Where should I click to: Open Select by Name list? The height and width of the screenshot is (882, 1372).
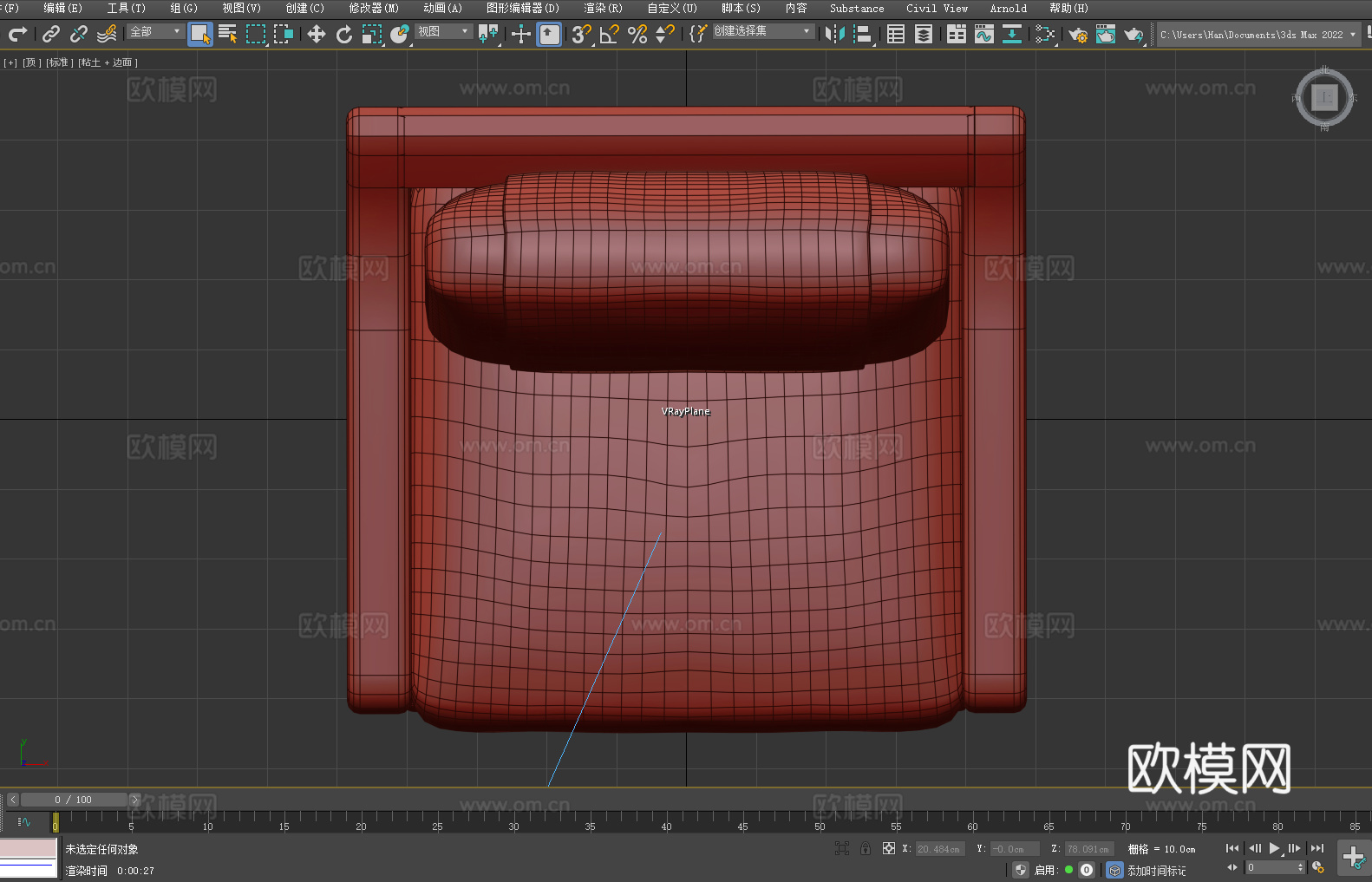coord(228,34)
